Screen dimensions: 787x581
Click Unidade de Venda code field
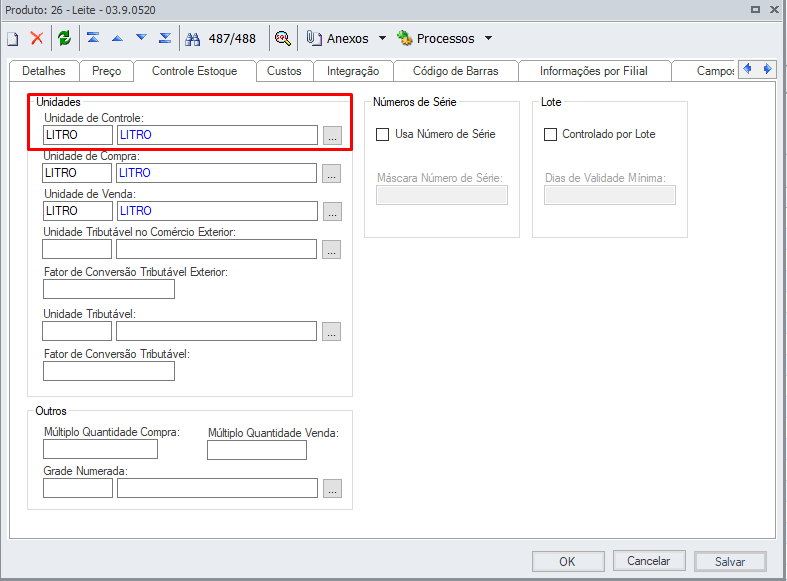click(78, 211)
